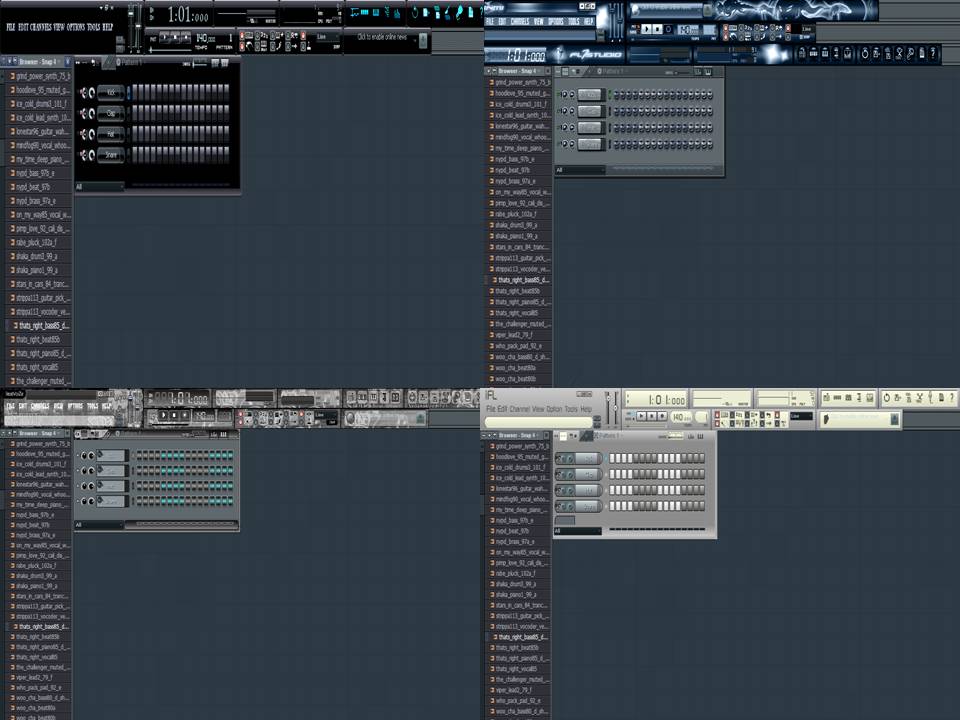This screenshot has width=960, height=720.
Task: Open the FILE menu in black skin
Action: (10, 28)
